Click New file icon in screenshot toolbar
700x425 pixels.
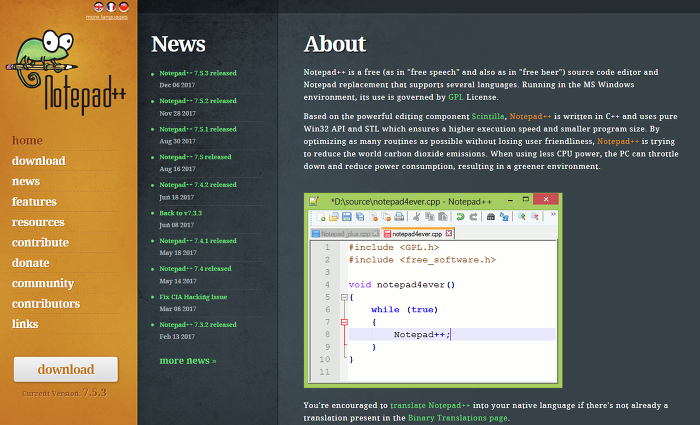(321, 217)
